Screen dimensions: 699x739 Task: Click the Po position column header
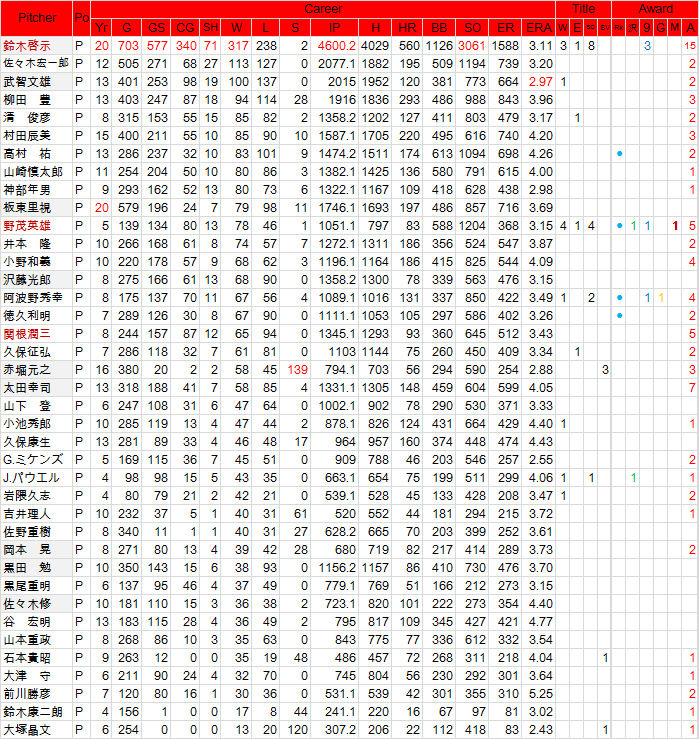coord(81,18)
